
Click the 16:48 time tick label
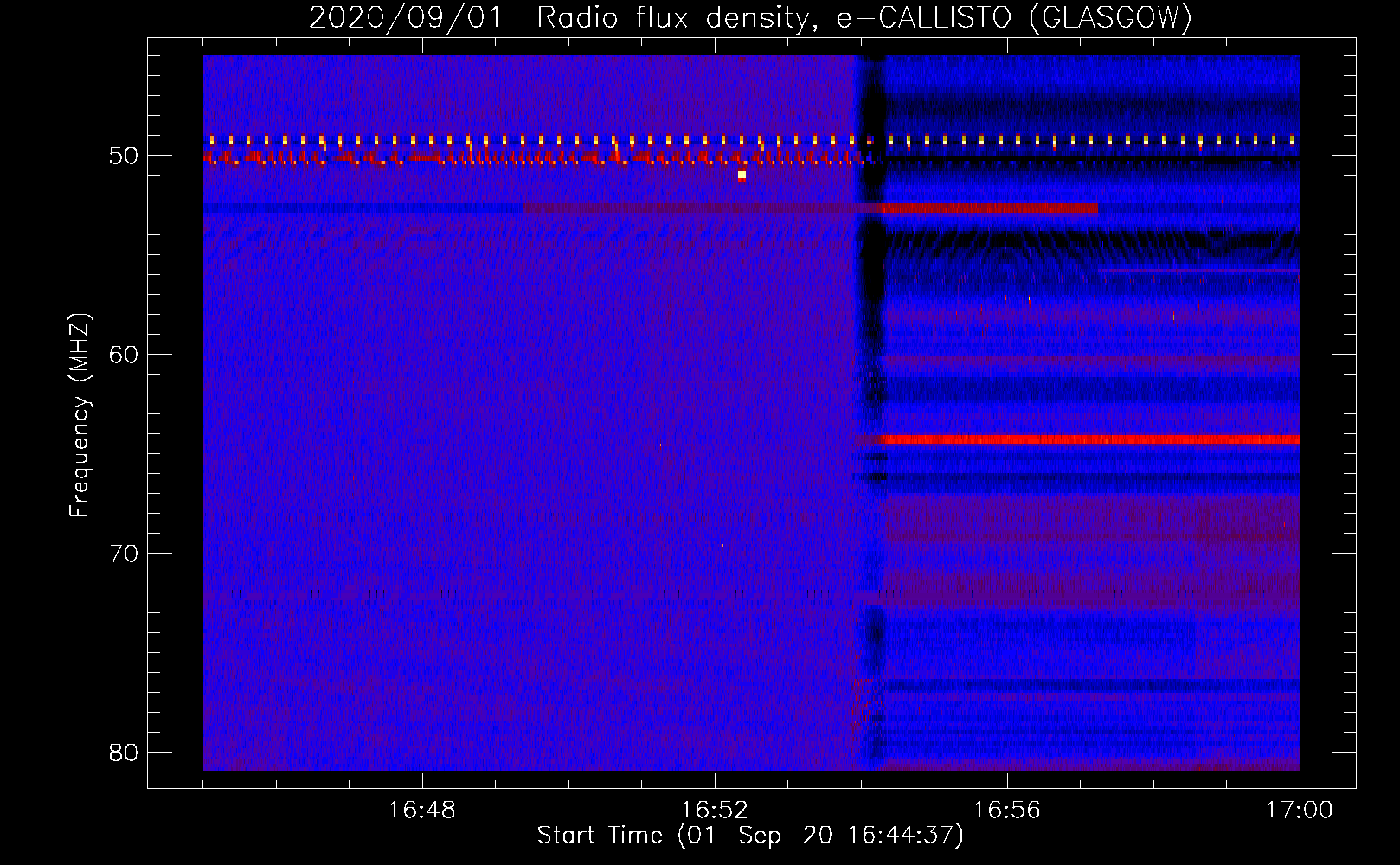pyautogui.click(x=422, y=811)
